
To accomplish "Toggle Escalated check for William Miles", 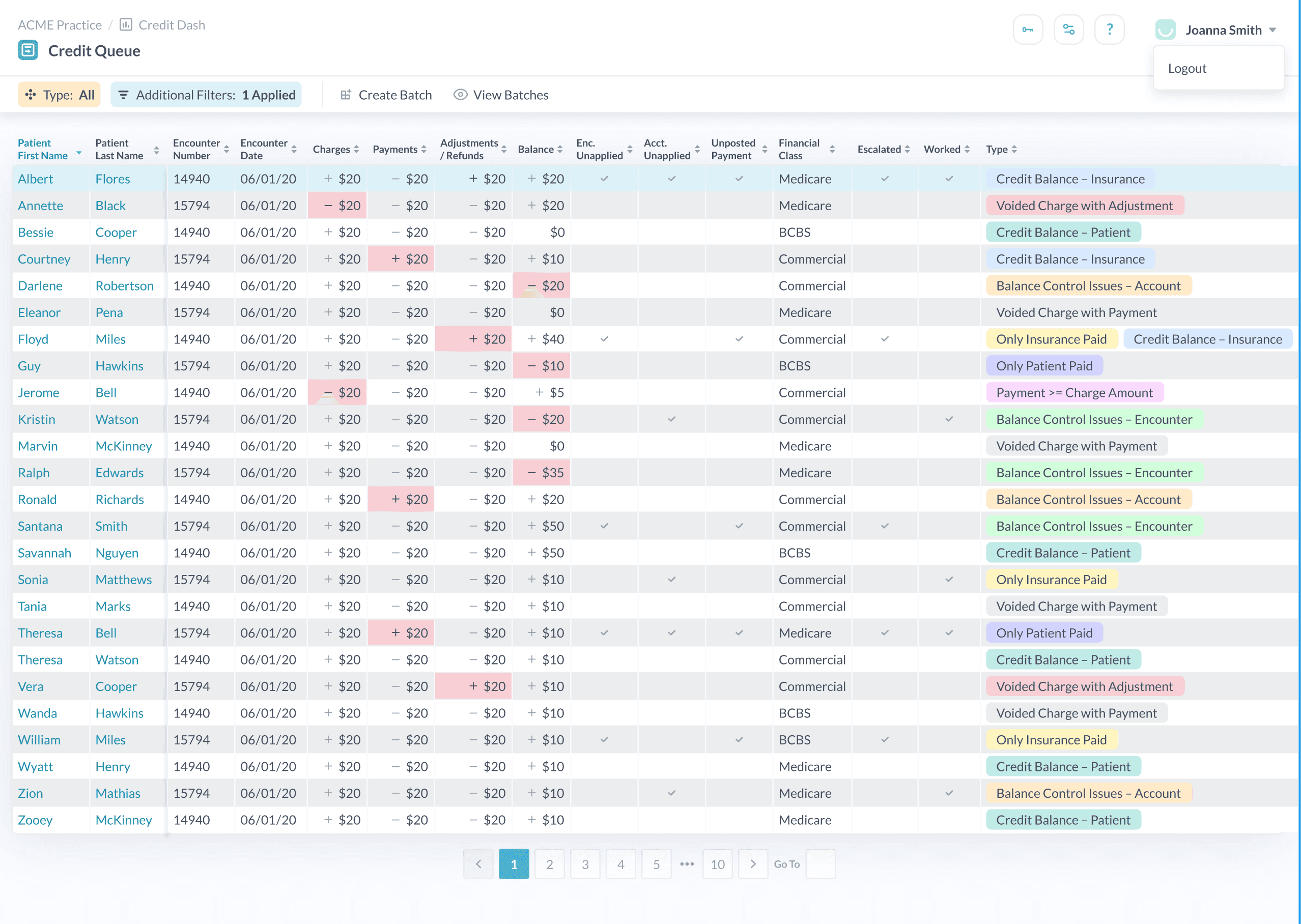I will pos(885,740).
